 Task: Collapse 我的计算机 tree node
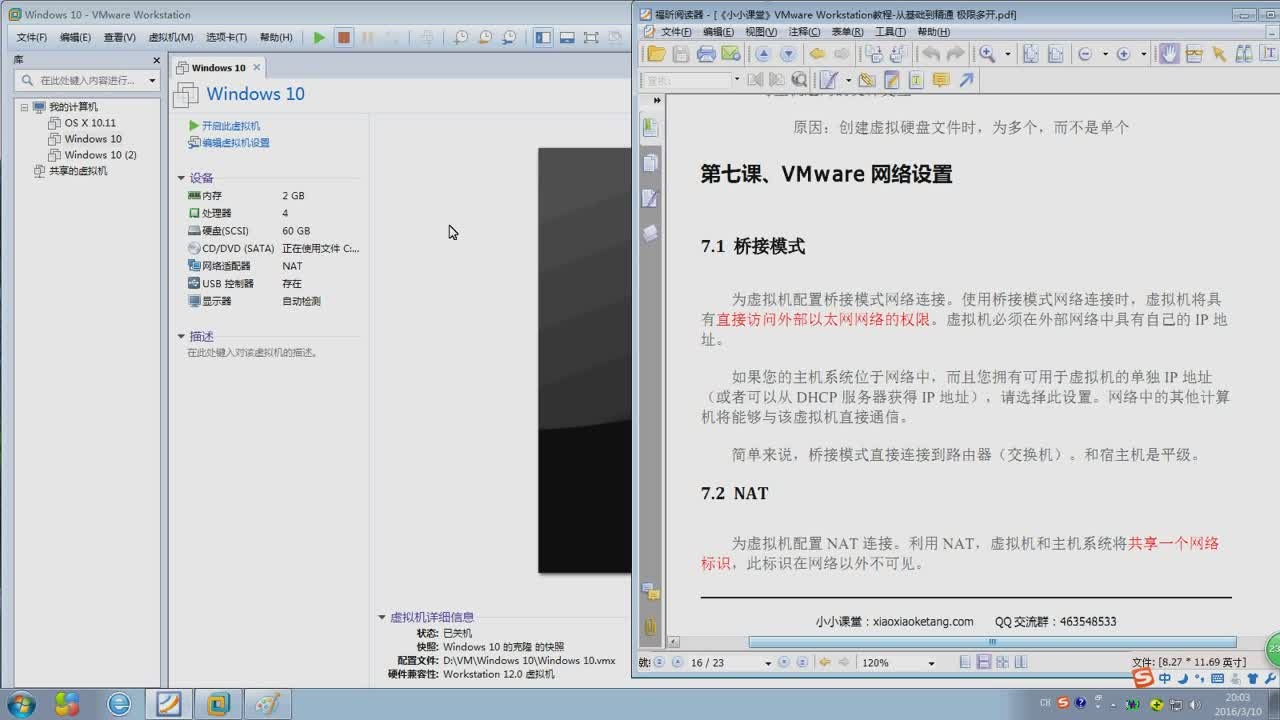[x=24, y=107]
